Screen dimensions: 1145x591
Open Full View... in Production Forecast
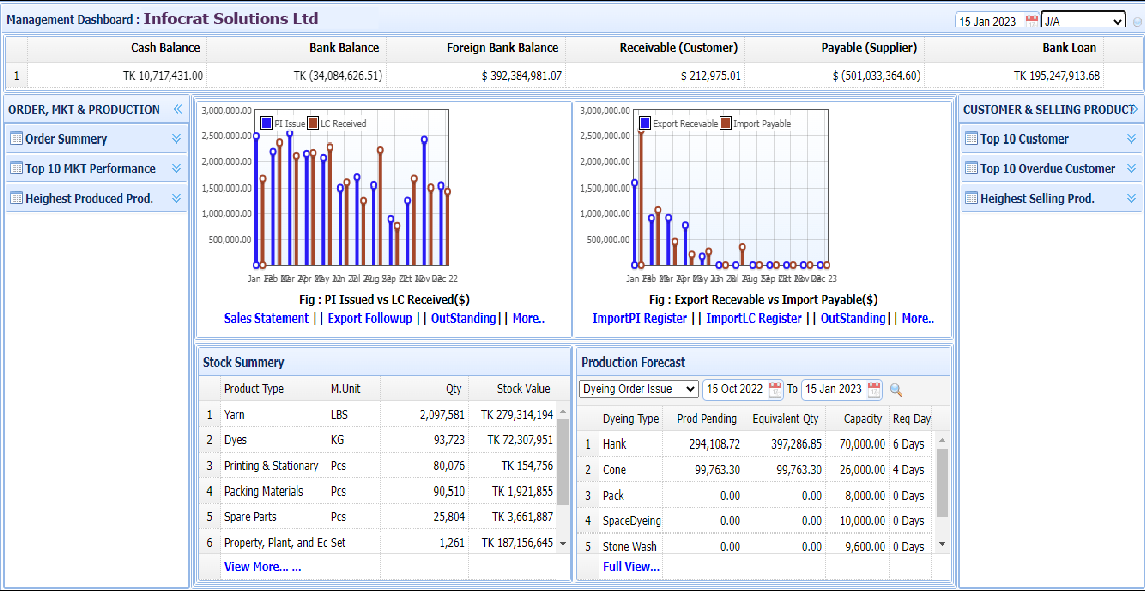pos(631,566)
